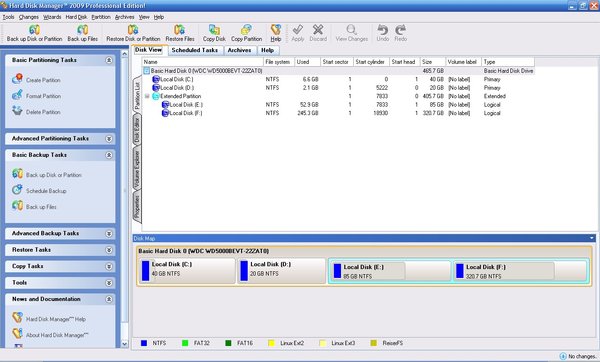Select Local Disk (C:) in disk map
This screenshot has height=362, width=600.
(187, 271)
